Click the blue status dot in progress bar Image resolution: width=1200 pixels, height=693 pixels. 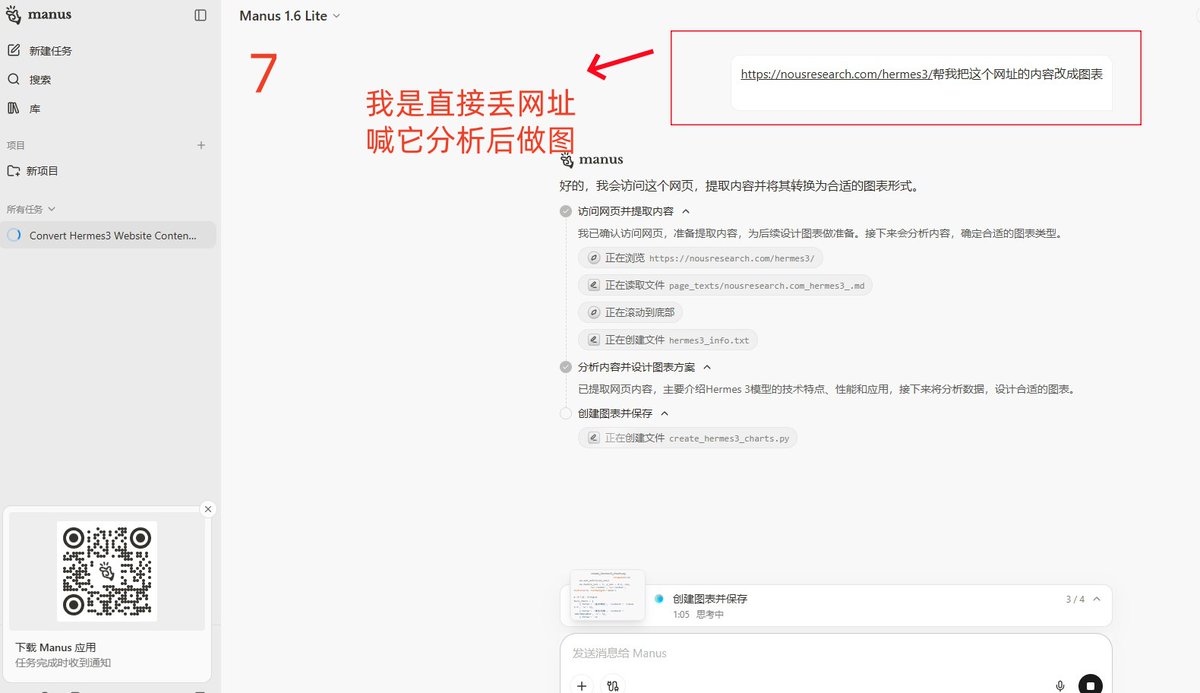coord(659,598)
